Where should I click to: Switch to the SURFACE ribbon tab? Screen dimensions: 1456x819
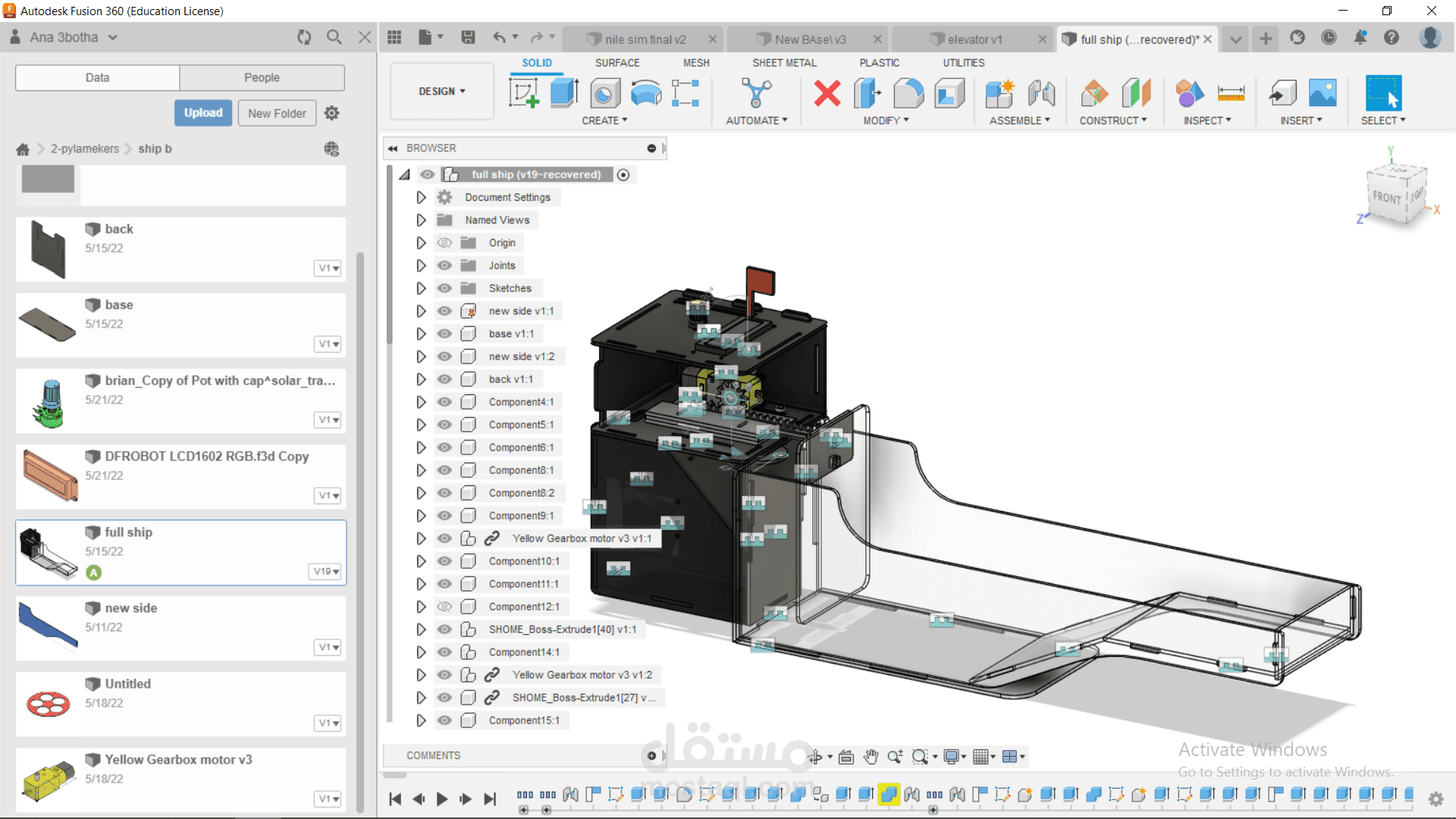point(617,63)
